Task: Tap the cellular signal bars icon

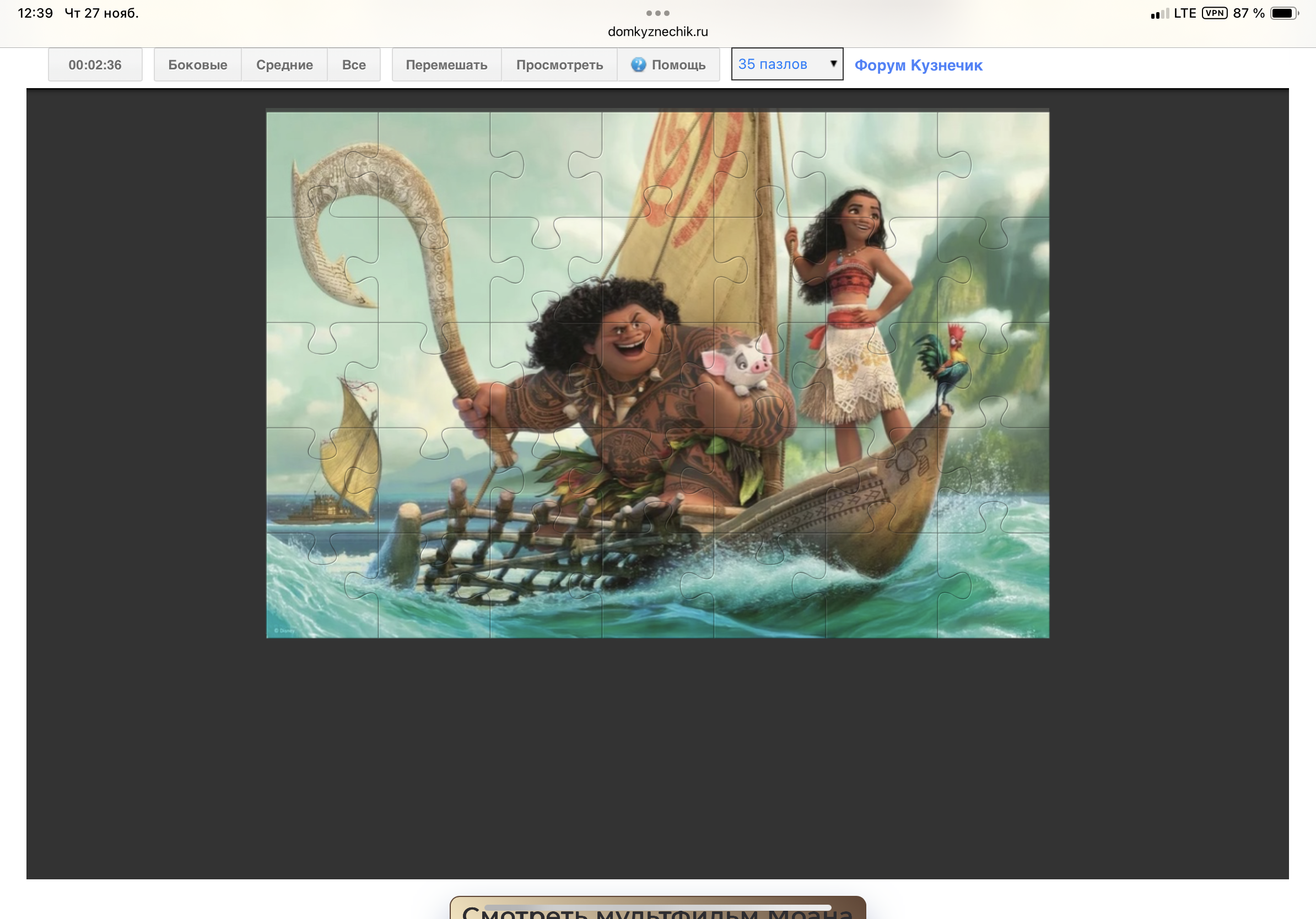Action: (1159, 14)
